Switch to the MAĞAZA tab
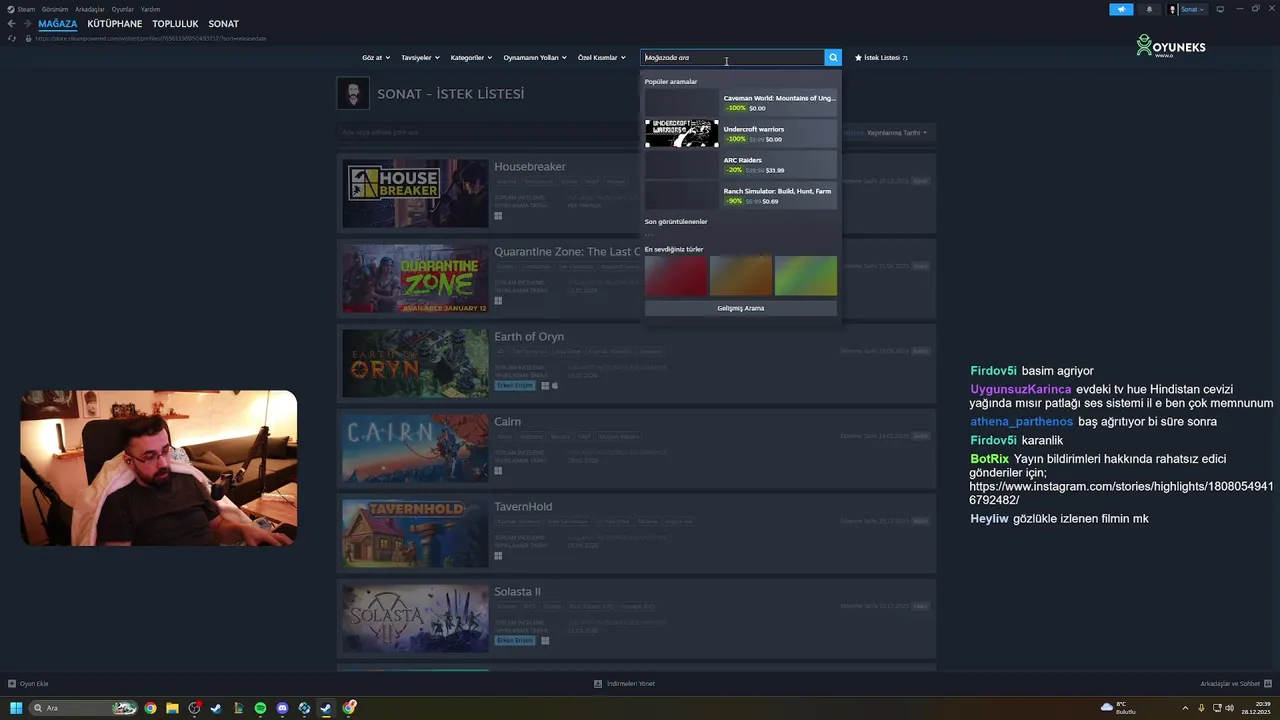This screenshot has width=1280, height=720. [58, 24]
